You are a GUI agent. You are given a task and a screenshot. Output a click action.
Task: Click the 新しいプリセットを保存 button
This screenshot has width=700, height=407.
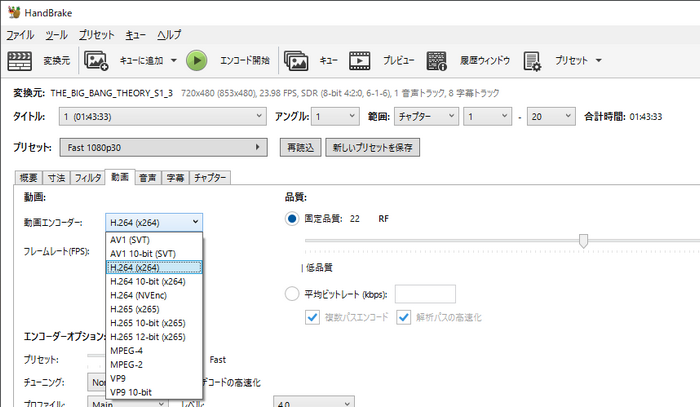point(373,147)
